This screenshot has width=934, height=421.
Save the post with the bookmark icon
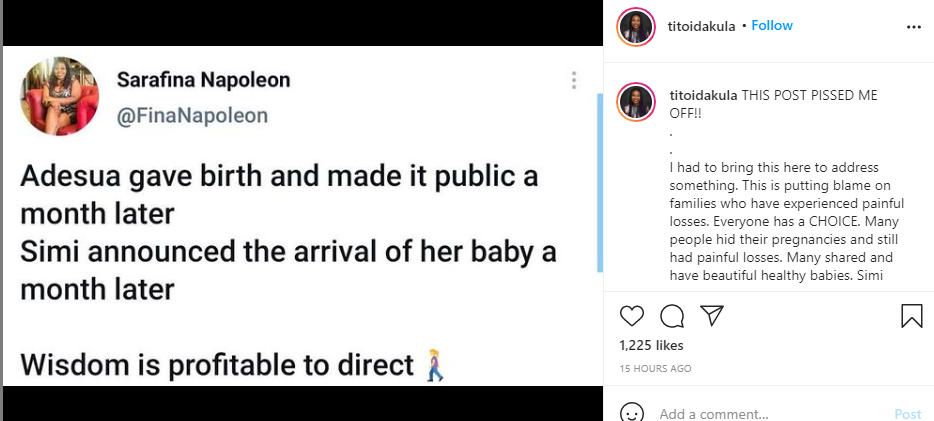pos(911,317)
